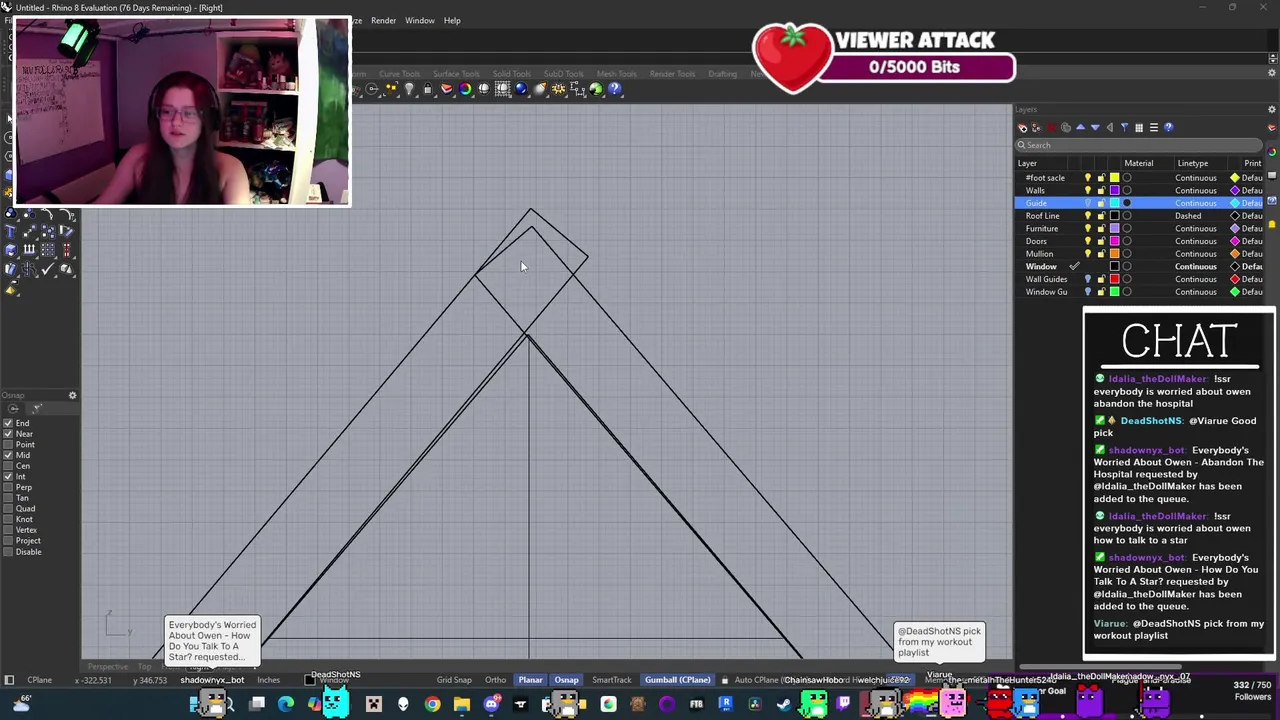The width and height of the screenshot is (1280, 720).
Task: Open Linetype Continuous dropdown for Walls layer
Action: point(1196,190)
